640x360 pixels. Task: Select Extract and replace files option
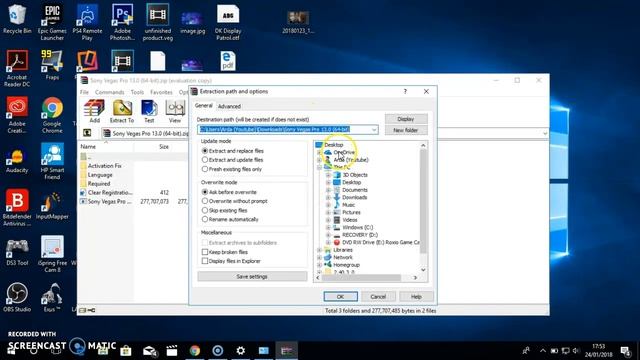(233, 151)
